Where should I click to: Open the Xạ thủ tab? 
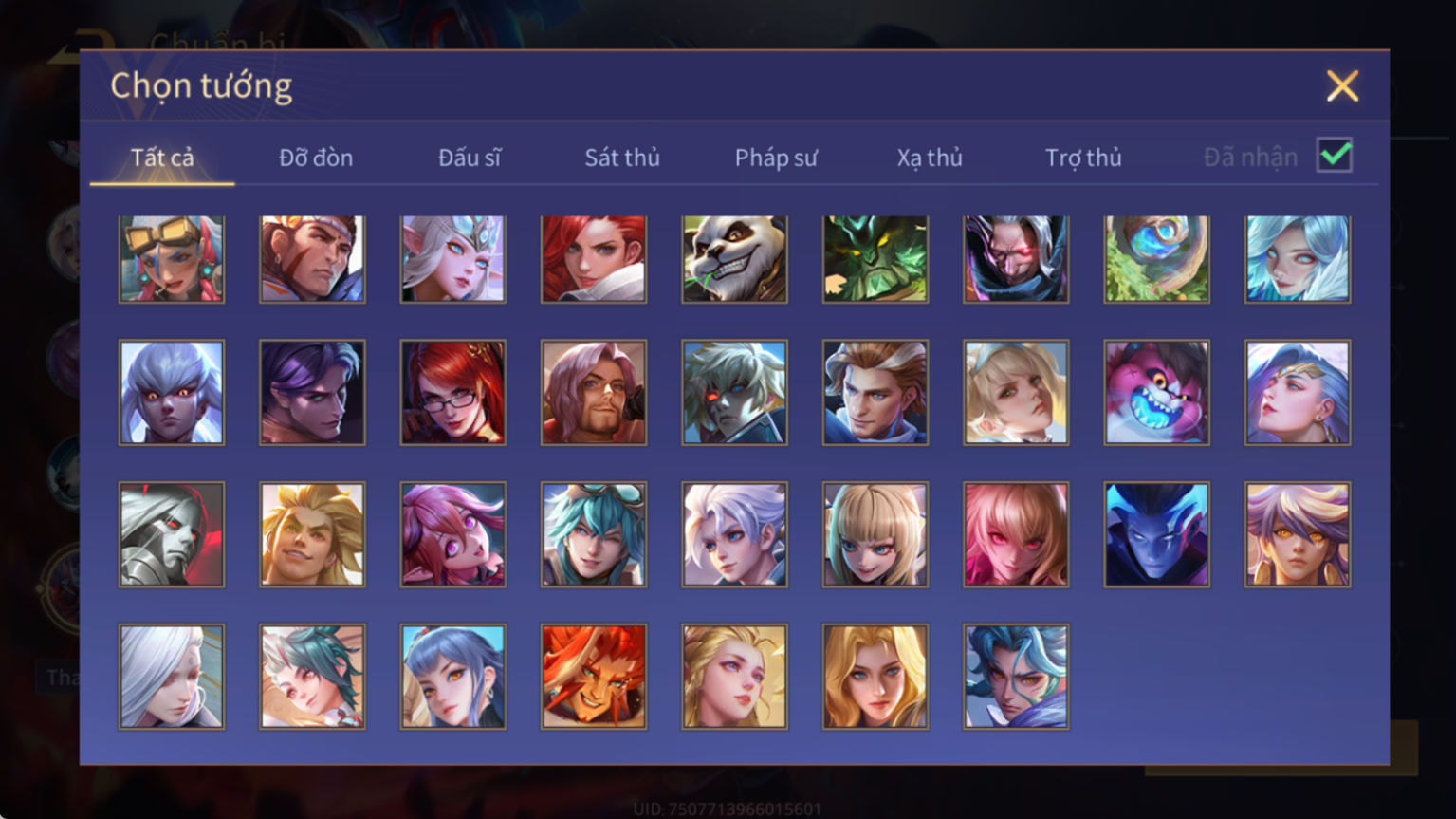[x=930, y=158]
